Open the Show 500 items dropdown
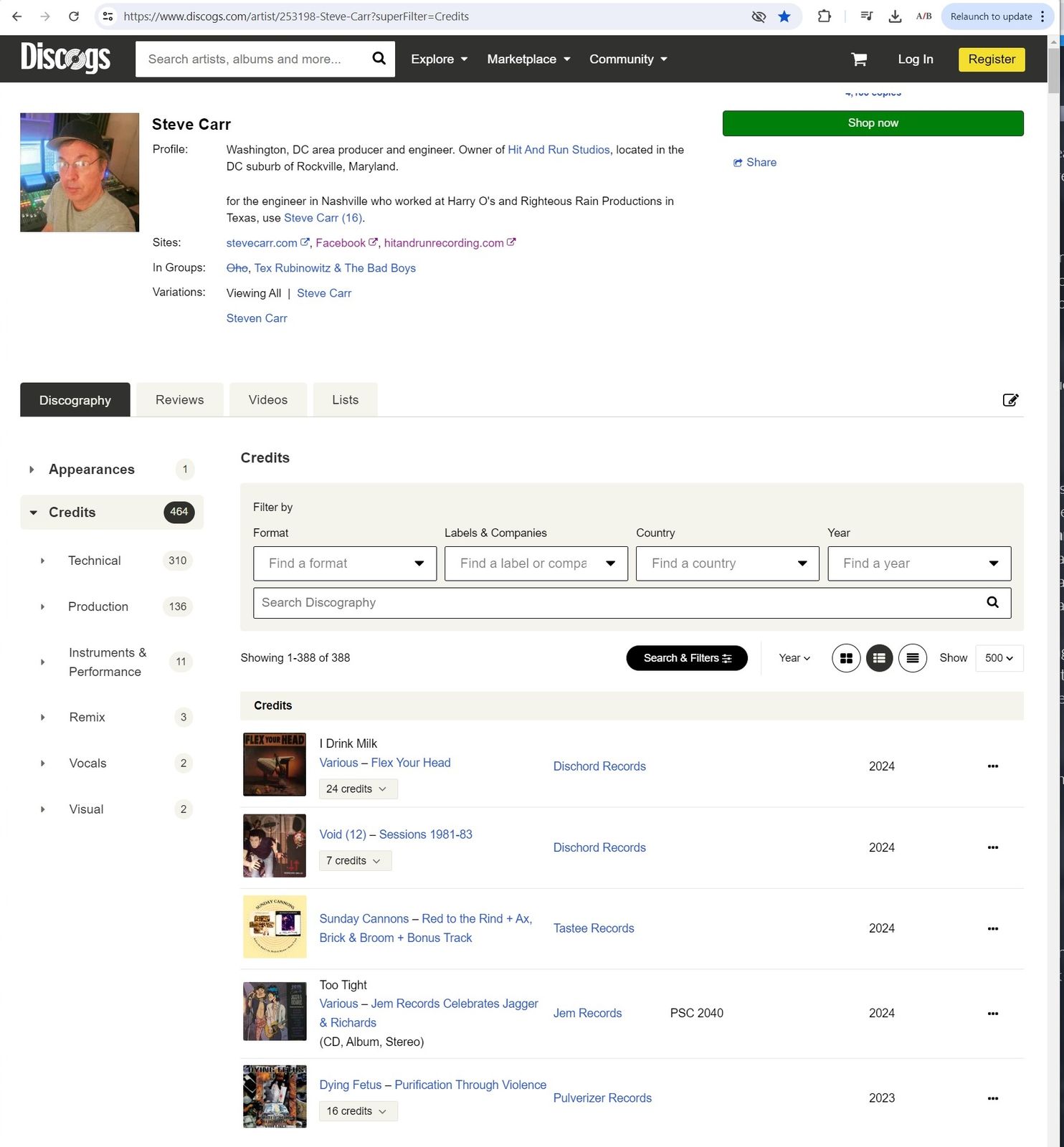The image size is (1064, 1147). click(999, 658)
